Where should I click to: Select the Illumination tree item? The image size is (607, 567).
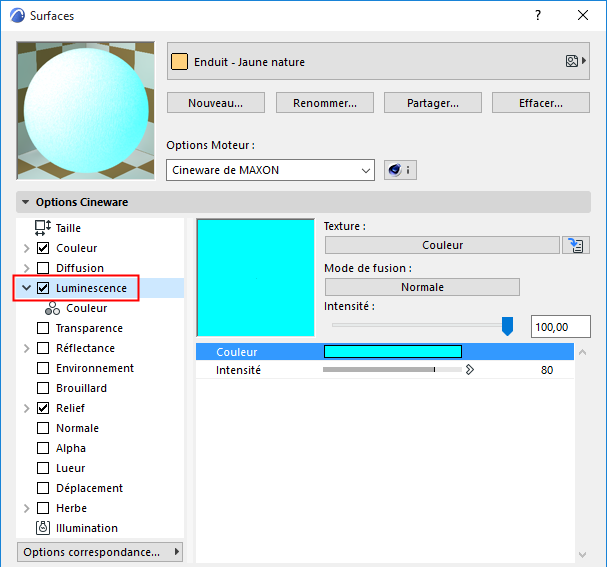[87, 528]
